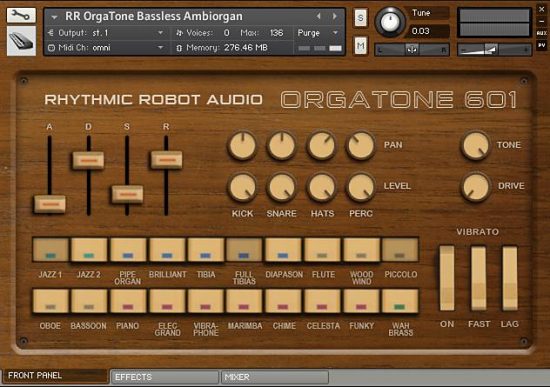Toggle the Vibrato LAG switch

point(510,278)
